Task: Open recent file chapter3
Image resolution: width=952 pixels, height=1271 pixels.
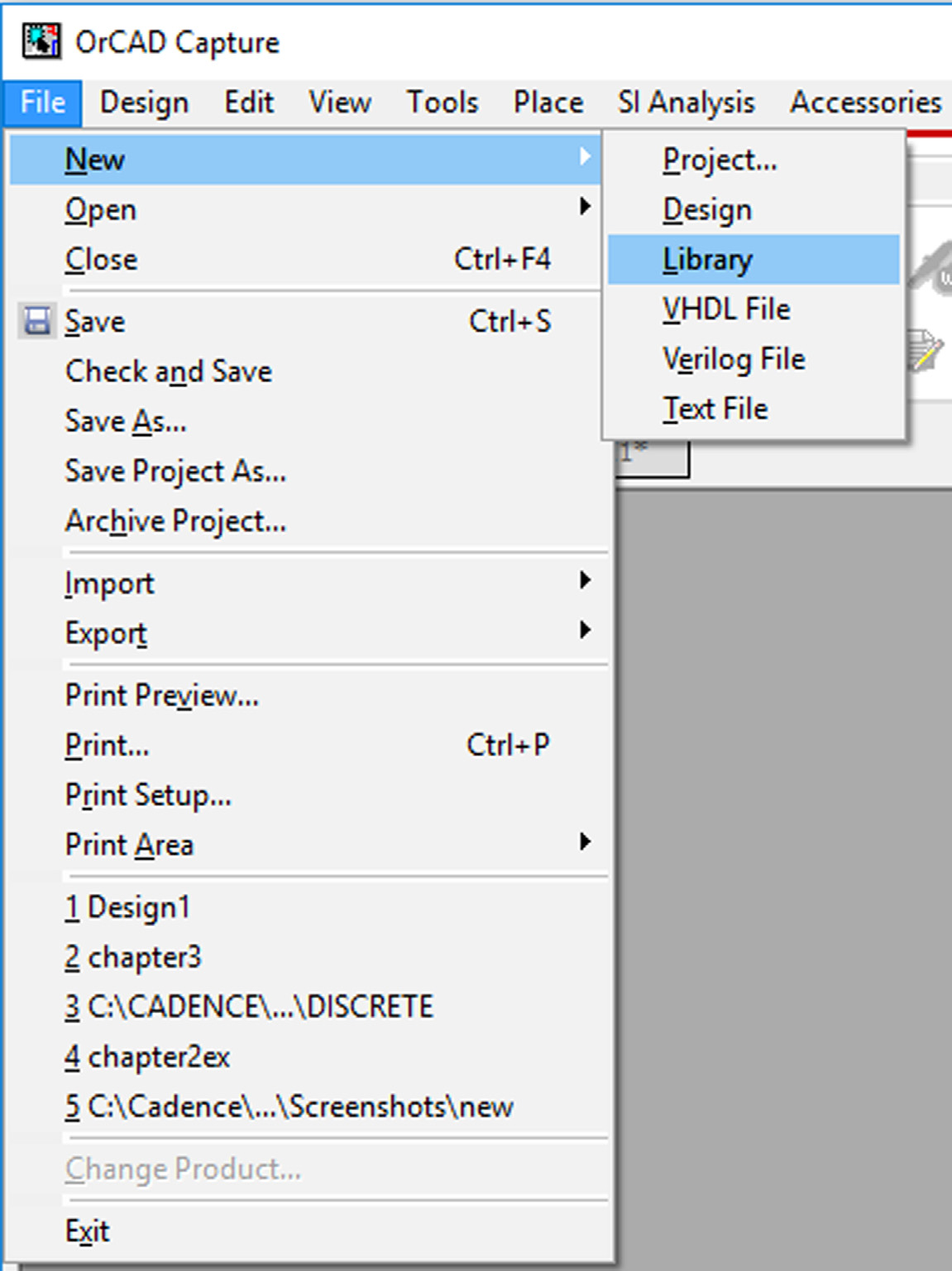Action: (133, 957)
